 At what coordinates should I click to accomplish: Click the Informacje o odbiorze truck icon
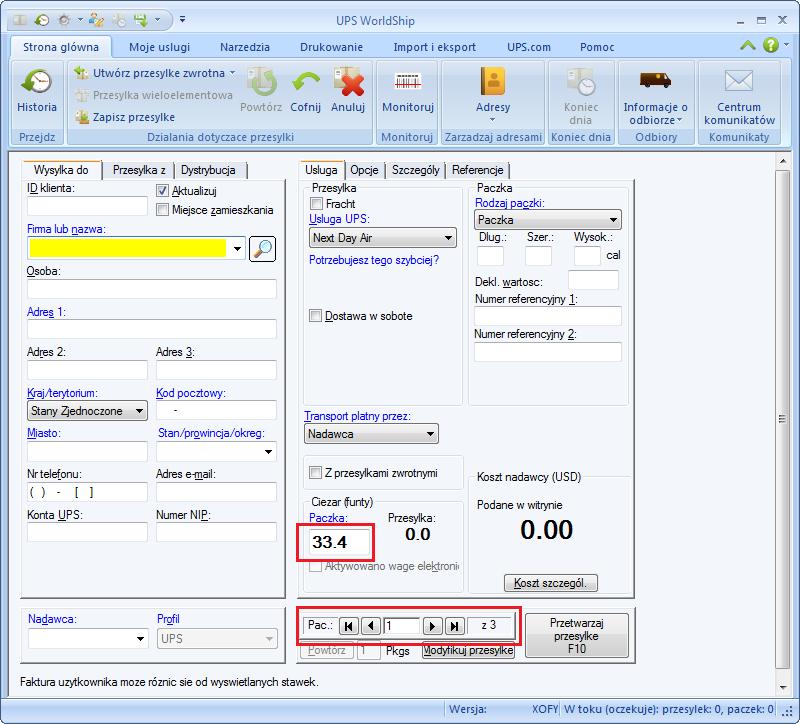(x=655, y=80)
